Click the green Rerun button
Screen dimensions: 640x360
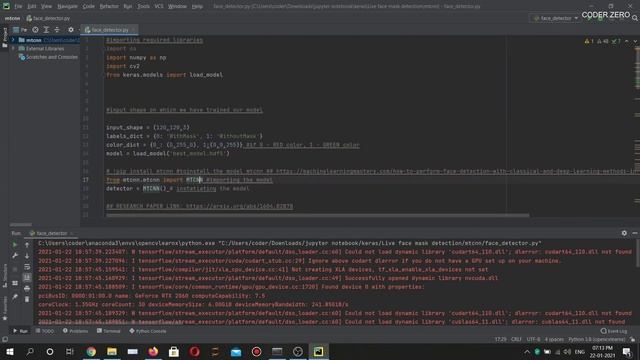pos(15,244)
